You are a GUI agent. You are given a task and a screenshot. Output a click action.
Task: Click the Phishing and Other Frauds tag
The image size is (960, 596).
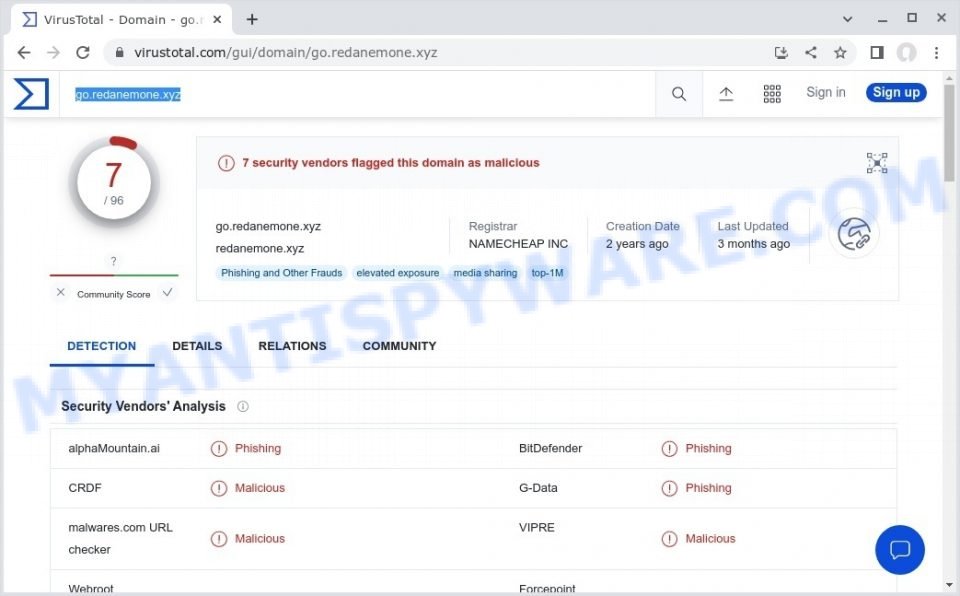coord(282,273)
